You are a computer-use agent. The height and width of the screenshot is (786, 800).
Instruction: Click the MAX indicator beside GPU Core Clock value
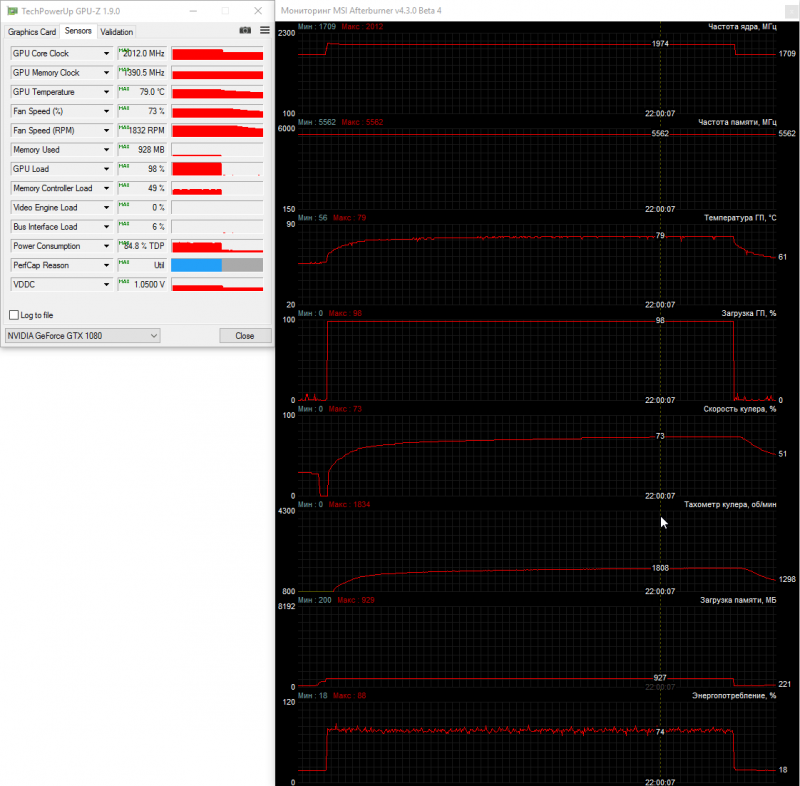coord(123,50)
